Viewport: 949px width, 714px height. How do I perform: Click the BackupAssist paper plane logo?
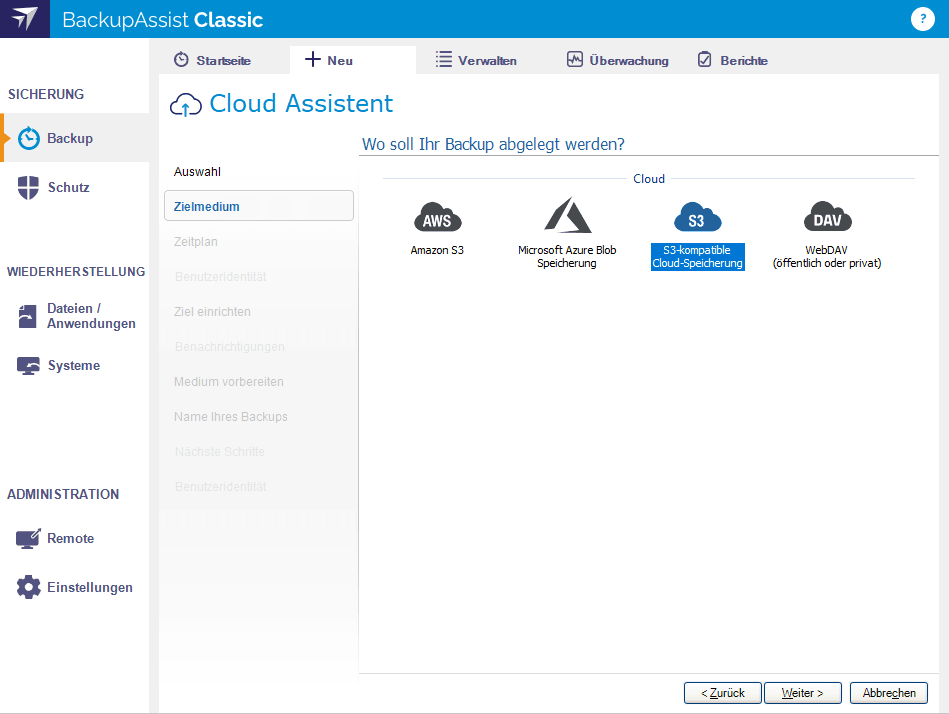click(x=25, y=19)
